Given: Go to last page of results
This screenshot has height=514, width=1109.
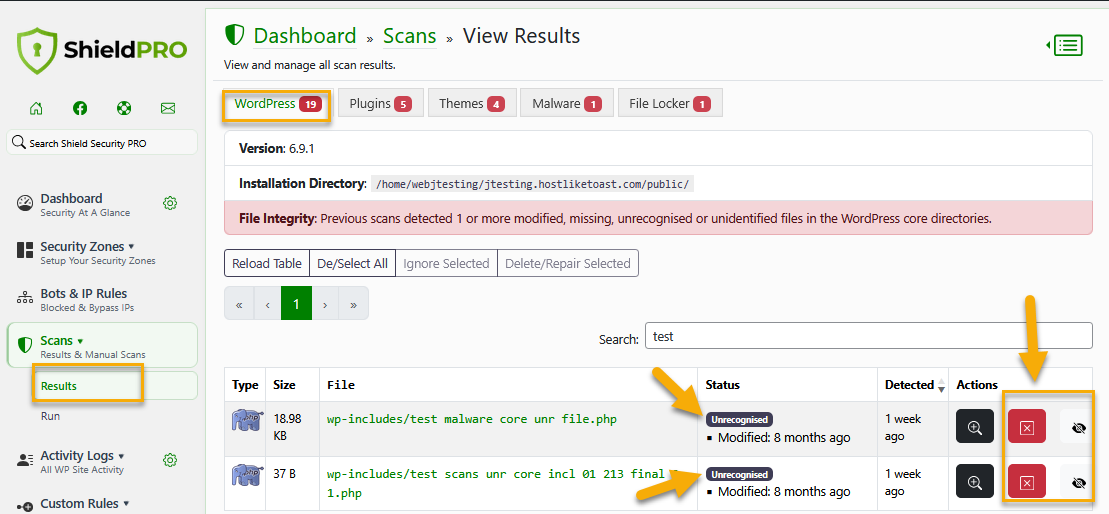Looking at the screenshot, I should pos(353,304).
